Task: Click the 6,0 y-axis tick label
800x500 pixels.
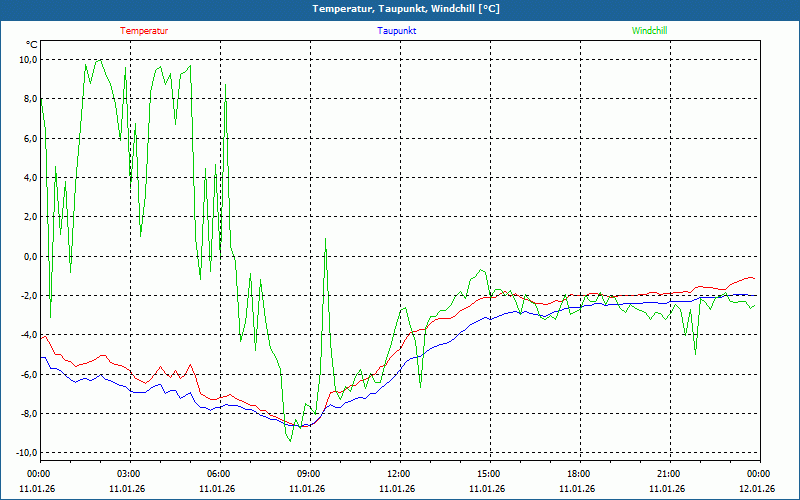Action: [x=29, y=139]
